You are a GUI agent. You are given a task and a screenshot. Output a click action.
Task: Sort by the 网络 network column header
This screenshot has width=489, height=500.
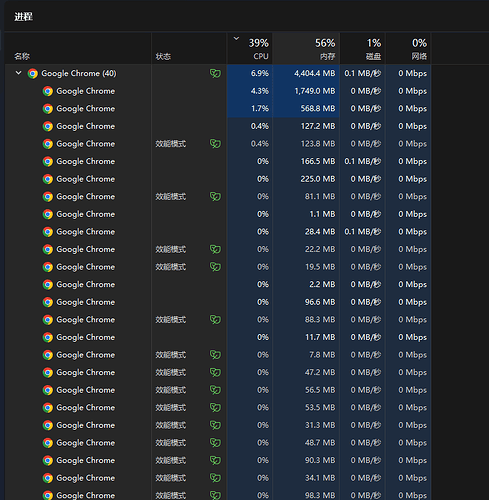[x=408, y=48]
